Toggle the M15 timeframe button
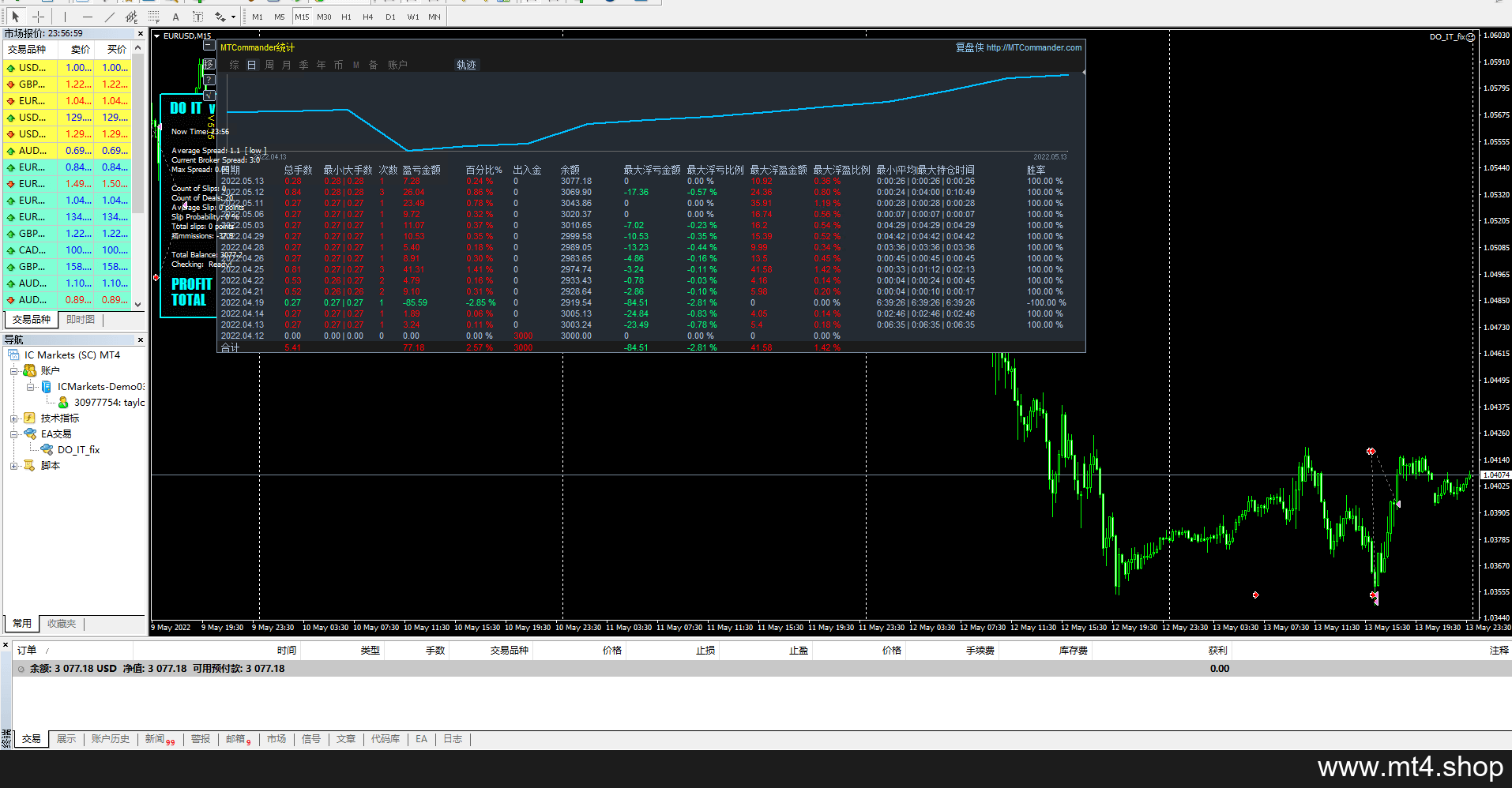 pyautogui.click(x=302, y=17)
